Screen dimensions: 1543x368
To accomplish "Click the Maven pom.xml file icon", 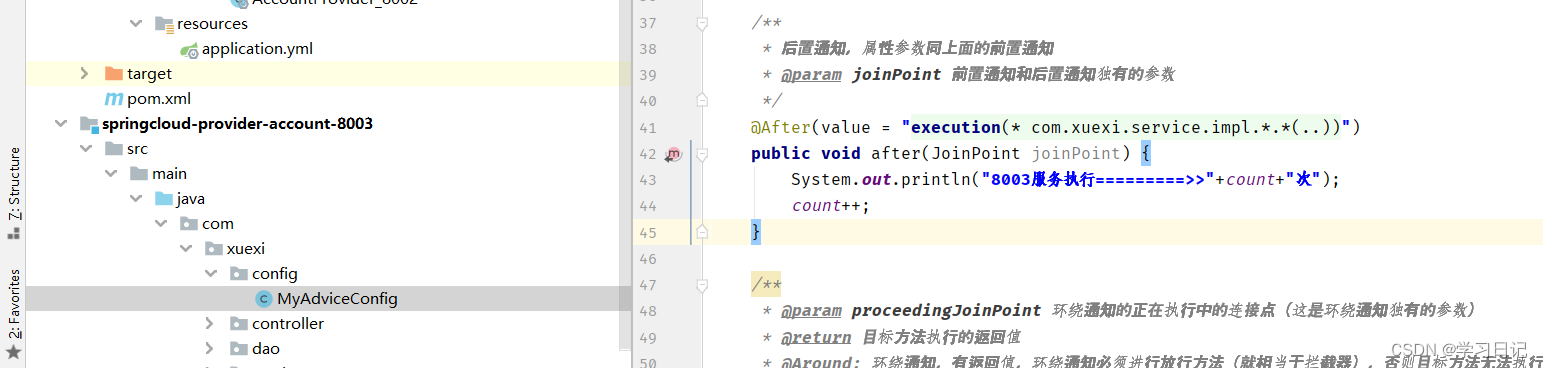I will tap(114, 99).
